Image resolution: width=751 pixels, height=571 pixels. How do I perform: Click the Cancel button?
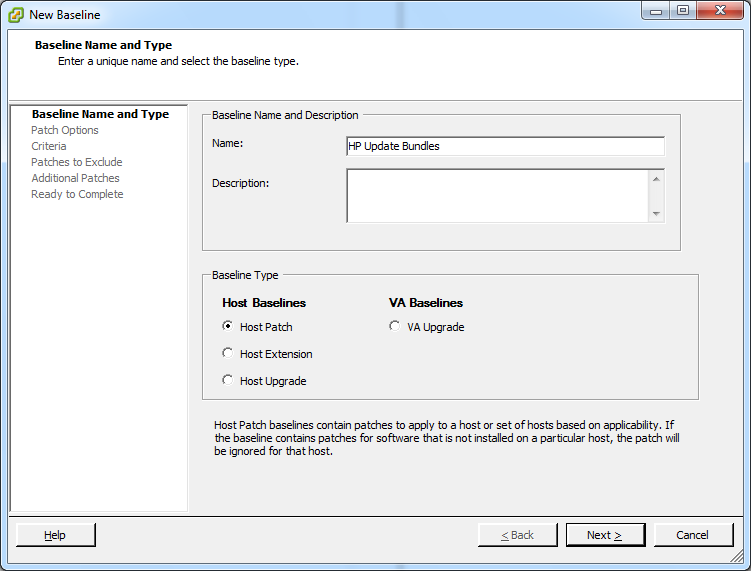(x=692, y=535)
